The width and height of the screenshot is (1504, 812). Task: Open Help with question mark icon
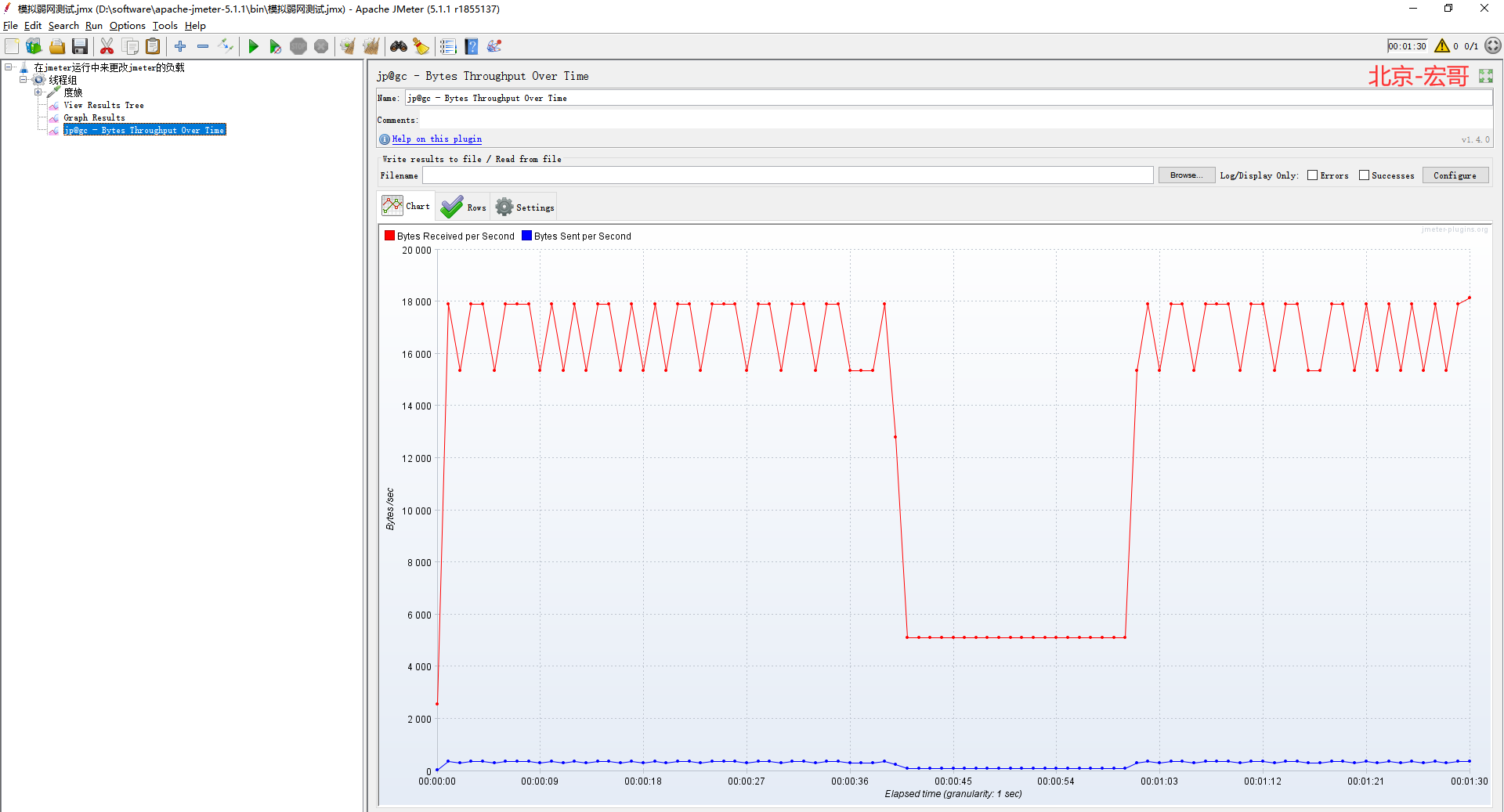(x=472, y=47)
